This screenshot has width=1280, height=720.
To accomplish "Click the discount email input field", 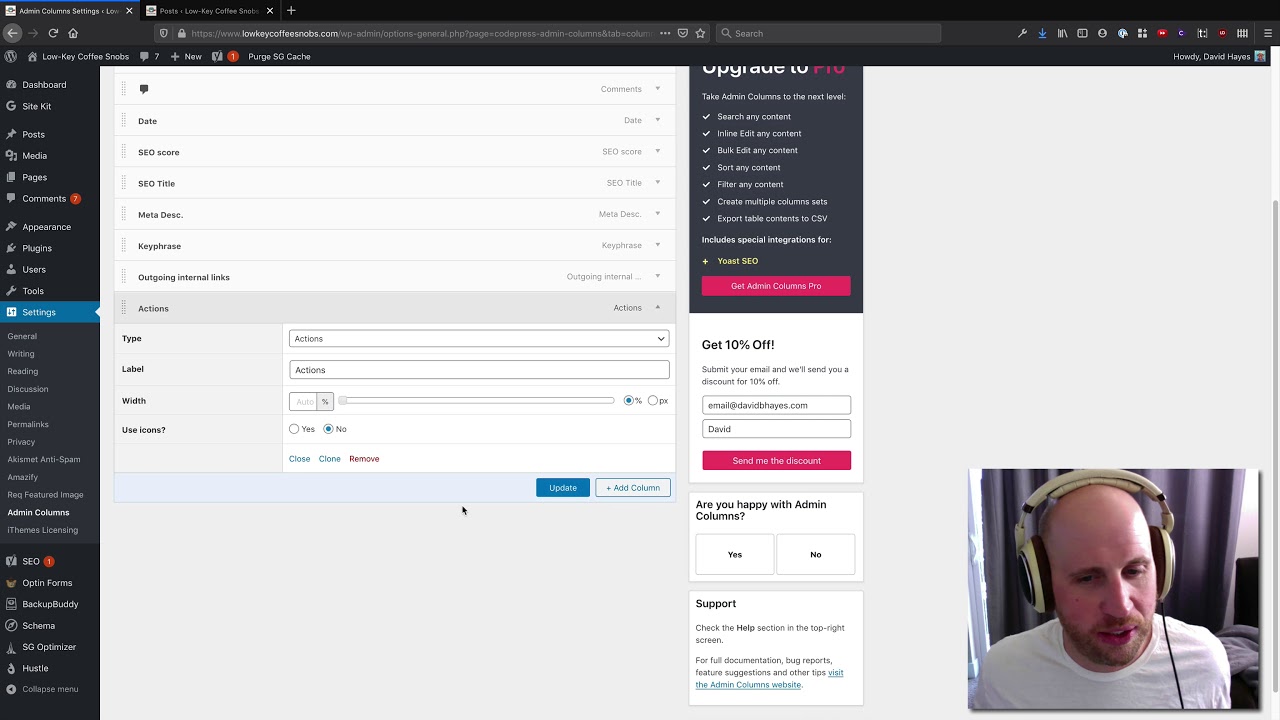I will [x=776, y=405].
